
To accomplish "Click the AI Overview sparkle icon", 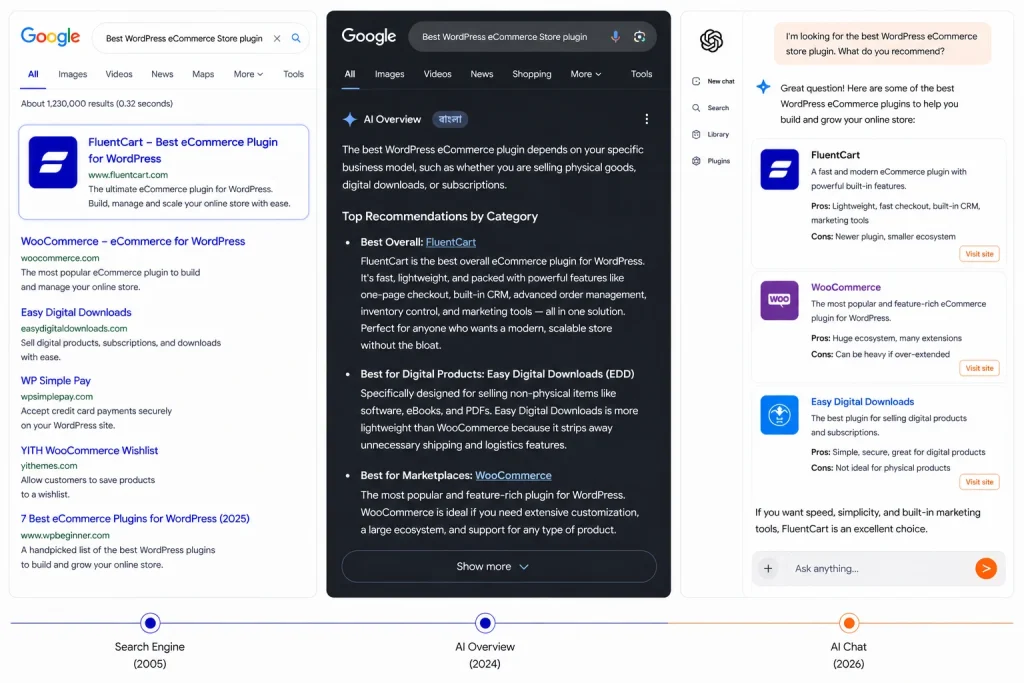I will pos(349,119).
